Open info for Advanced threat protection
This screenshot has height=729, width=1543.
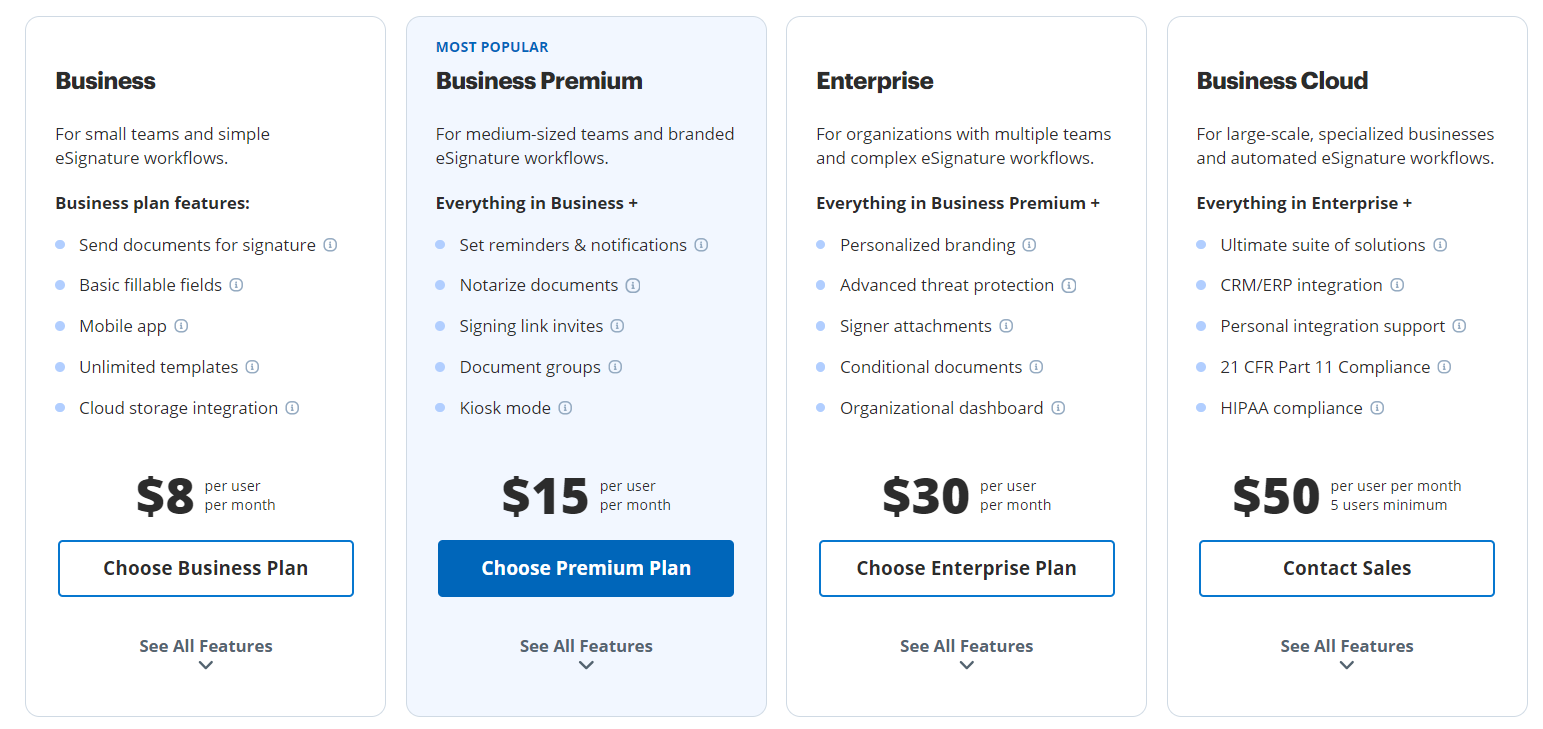pyautogui.click(x=1070, y=285)
